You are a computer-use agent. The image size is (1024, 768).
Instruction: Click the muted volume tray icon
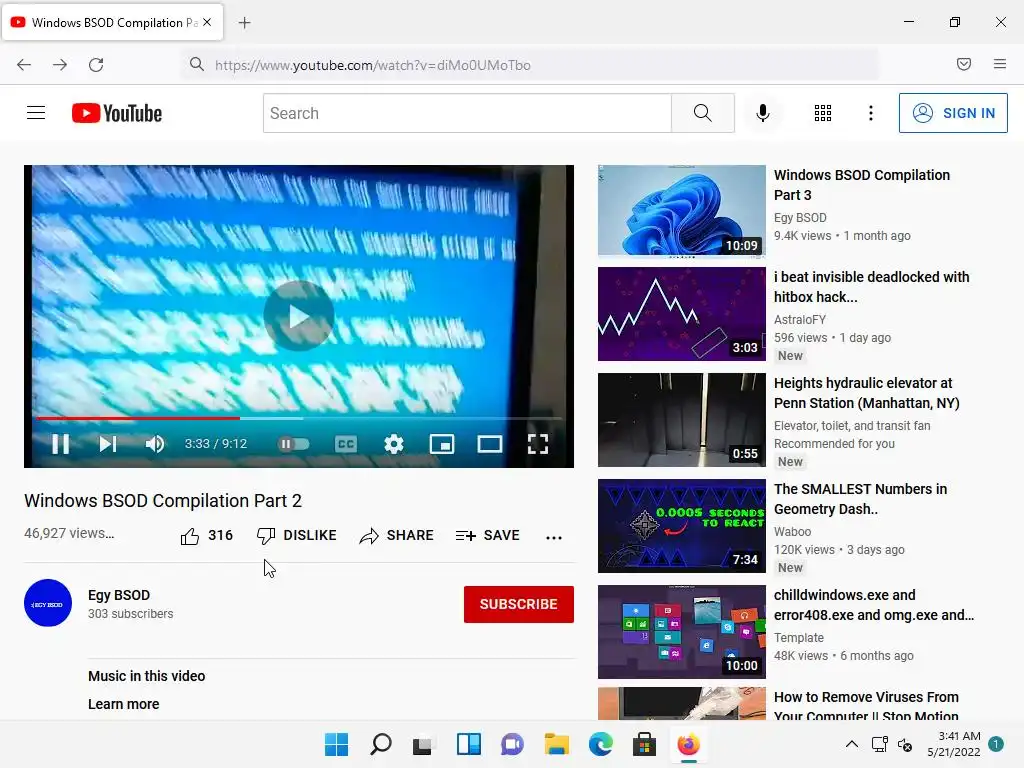pyautogui.click(x=905, y=744)
